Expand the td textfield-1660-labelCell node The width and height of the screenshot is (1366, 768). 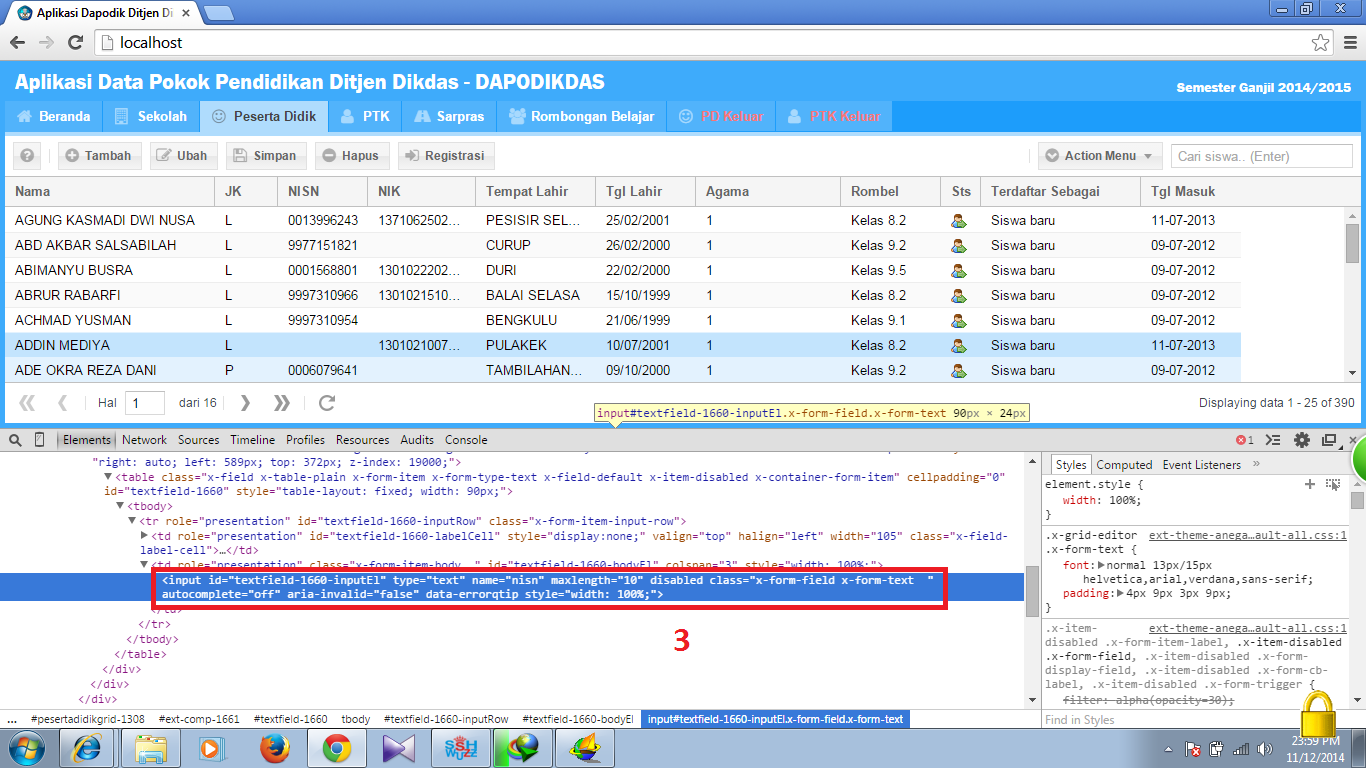click(x=144, y=536)
